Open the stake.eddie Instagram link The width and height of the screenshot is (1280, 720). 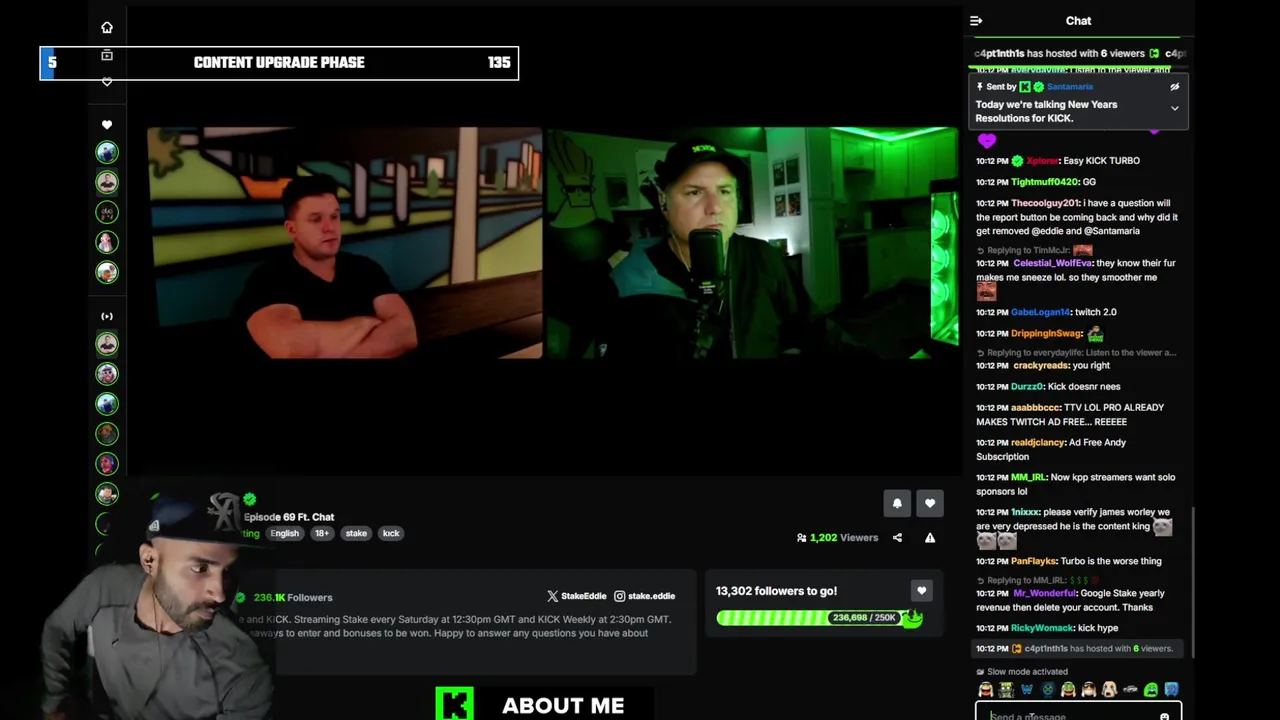[x=645, y=596]
